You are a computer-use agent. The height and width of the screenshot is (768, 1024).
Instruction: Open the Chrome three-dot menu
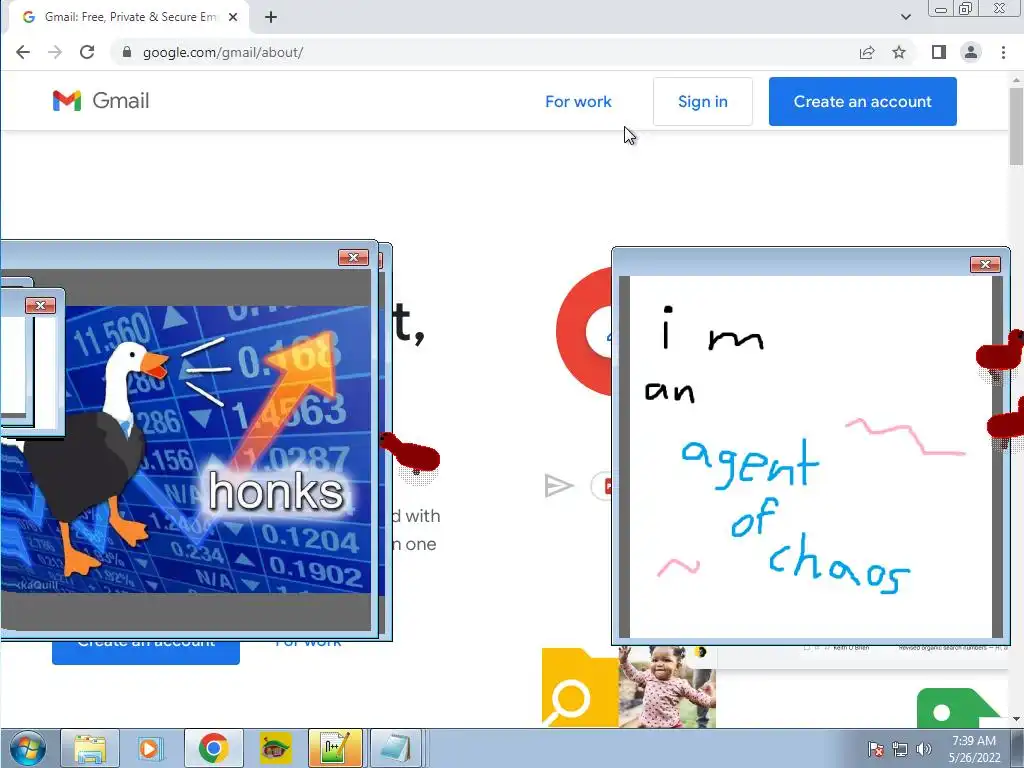1003,52
